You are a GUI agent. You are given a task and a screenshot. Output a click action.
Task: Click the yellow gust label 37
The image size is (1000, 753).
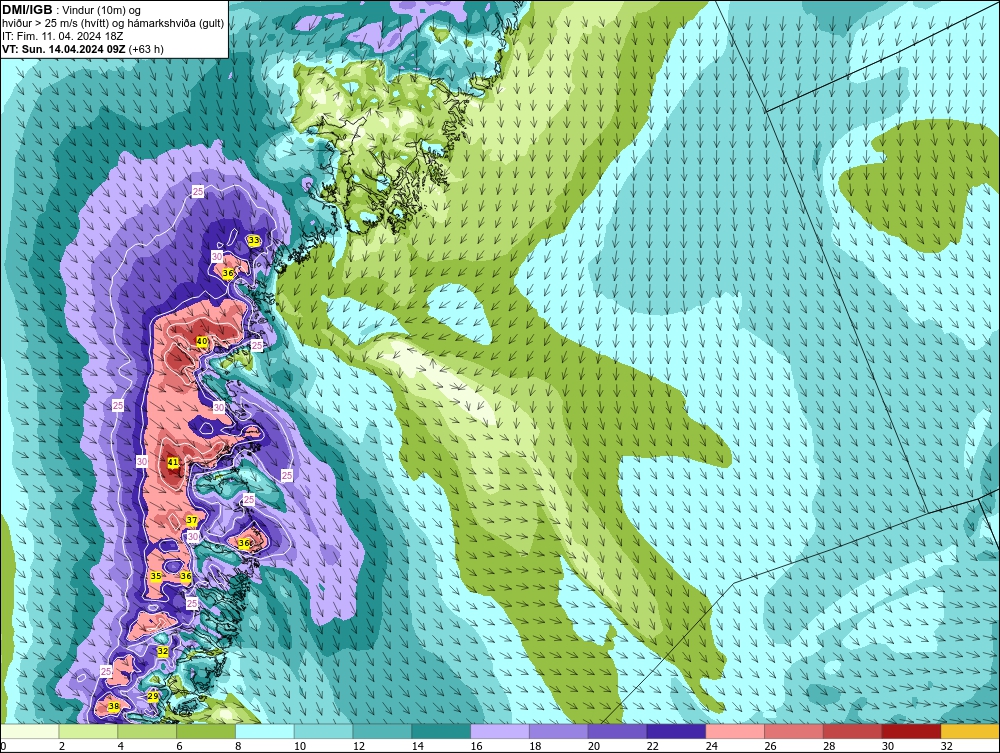click(192, 520)
